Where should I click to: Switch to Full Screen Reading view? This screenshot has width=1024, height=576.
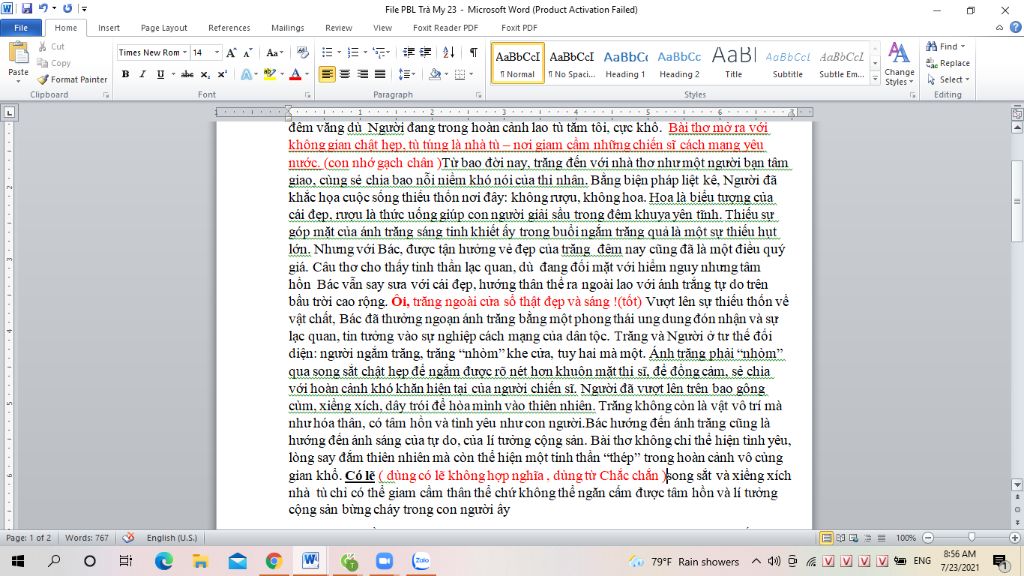click(x=840, y=537)
